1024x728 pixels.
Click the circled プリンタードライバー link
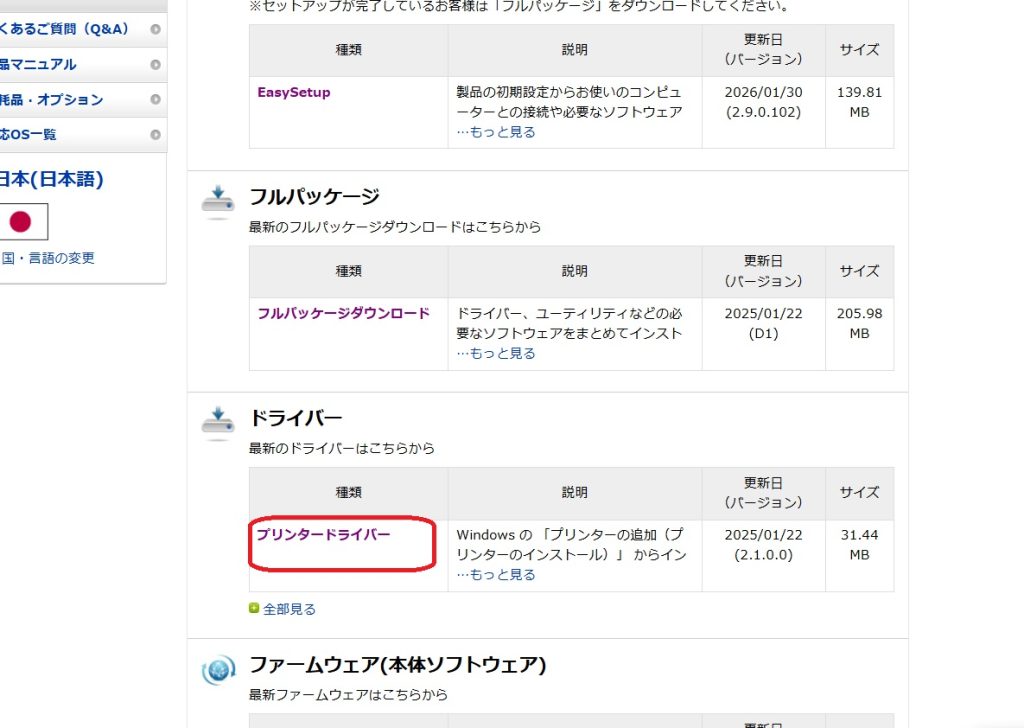coord(323,535)
